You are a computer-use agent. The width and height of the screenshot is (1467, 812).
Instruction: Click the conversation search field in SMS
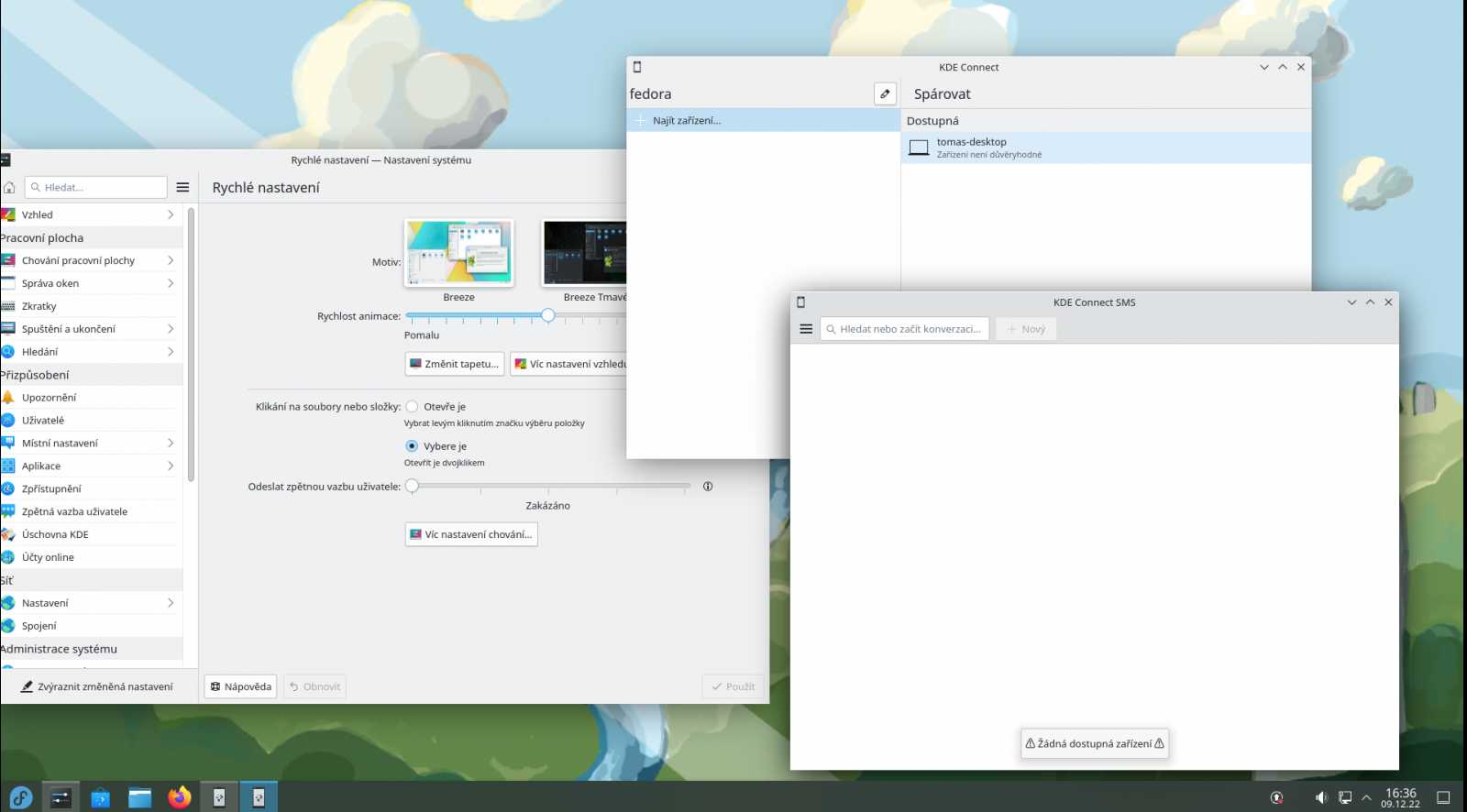[904, 329]
